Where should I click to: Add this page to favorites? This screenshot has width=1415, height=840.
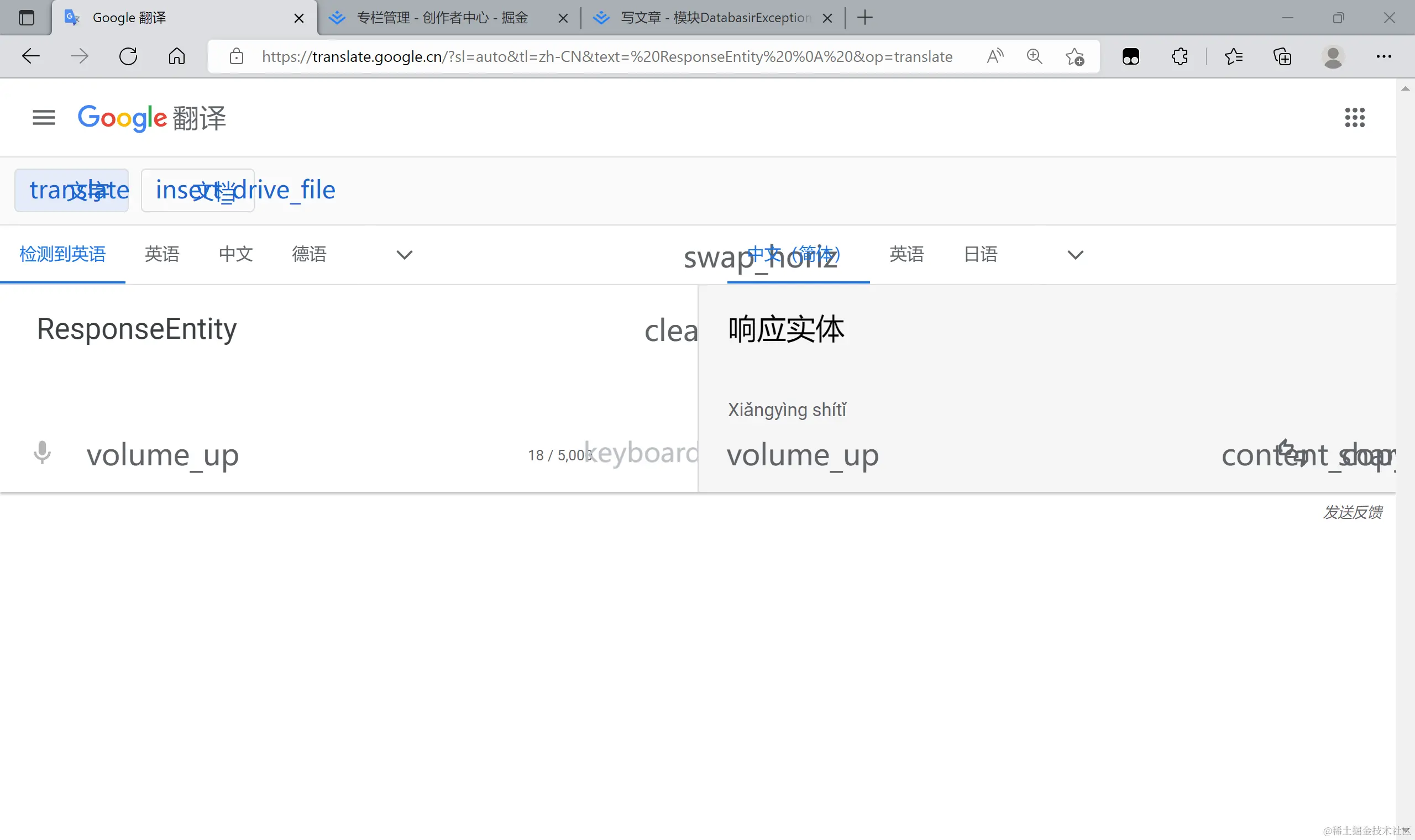tap(1075, 56)
